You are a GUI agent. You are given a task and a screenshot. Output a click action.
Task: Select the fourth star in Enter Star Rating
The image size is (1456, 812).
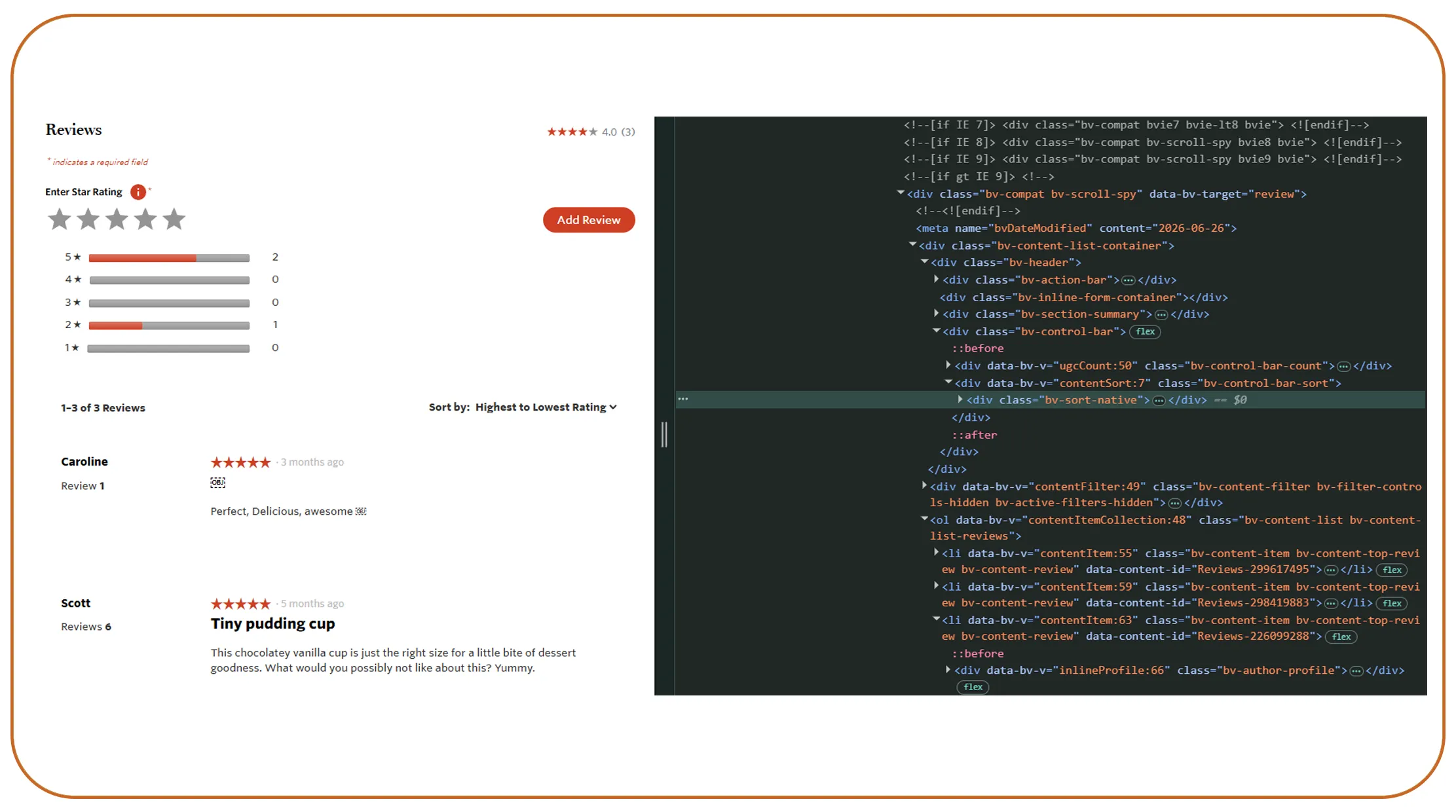(x=145, y=219)
